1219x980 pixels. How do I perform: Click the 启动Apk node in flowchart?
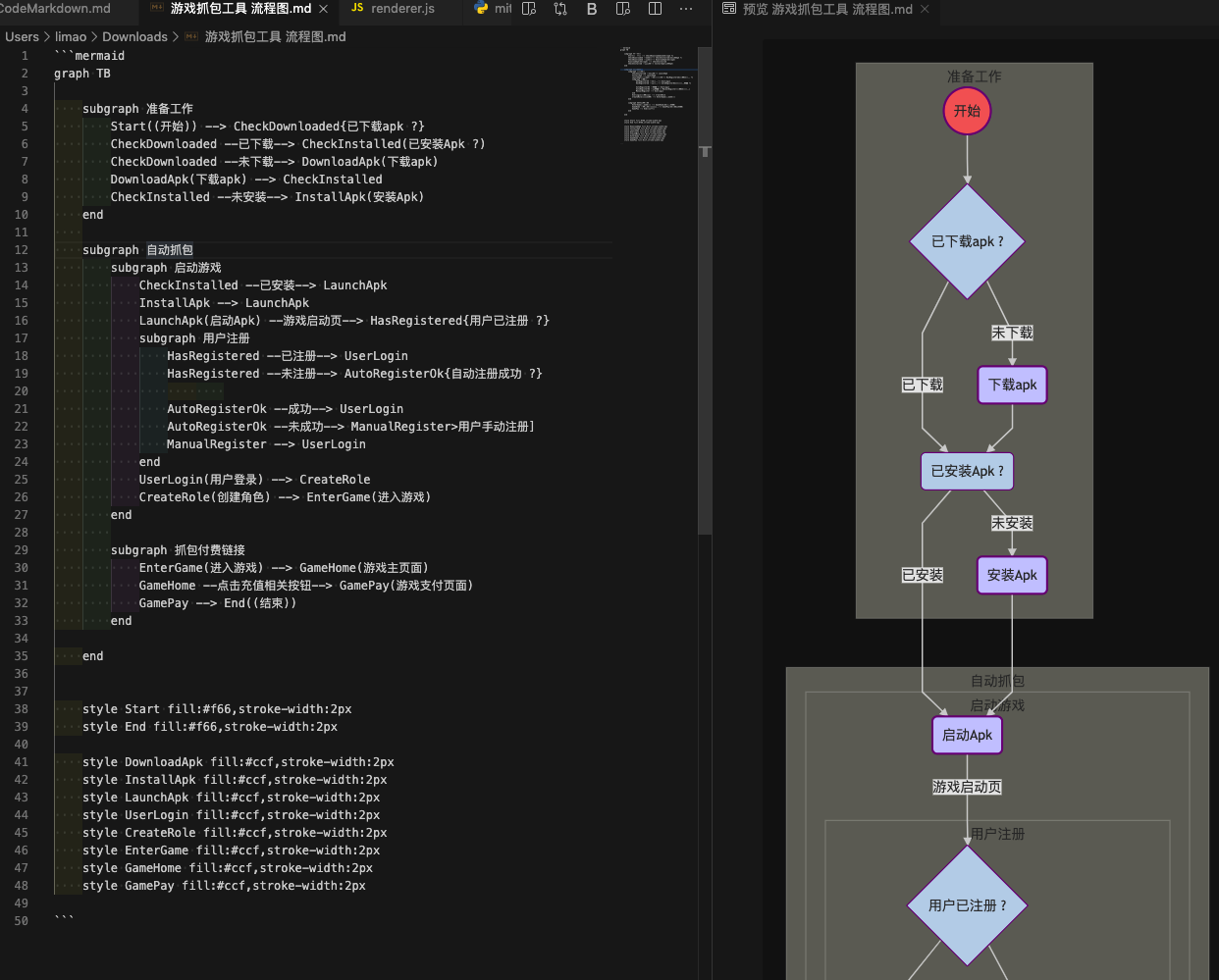[x=967, y=735]
